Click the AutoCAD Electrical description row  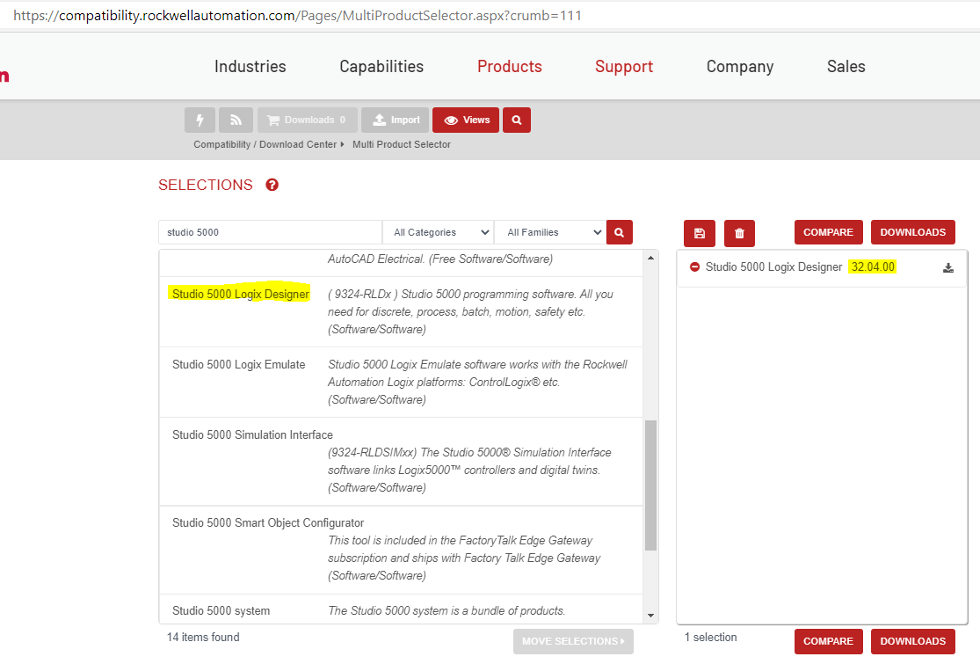401,263
